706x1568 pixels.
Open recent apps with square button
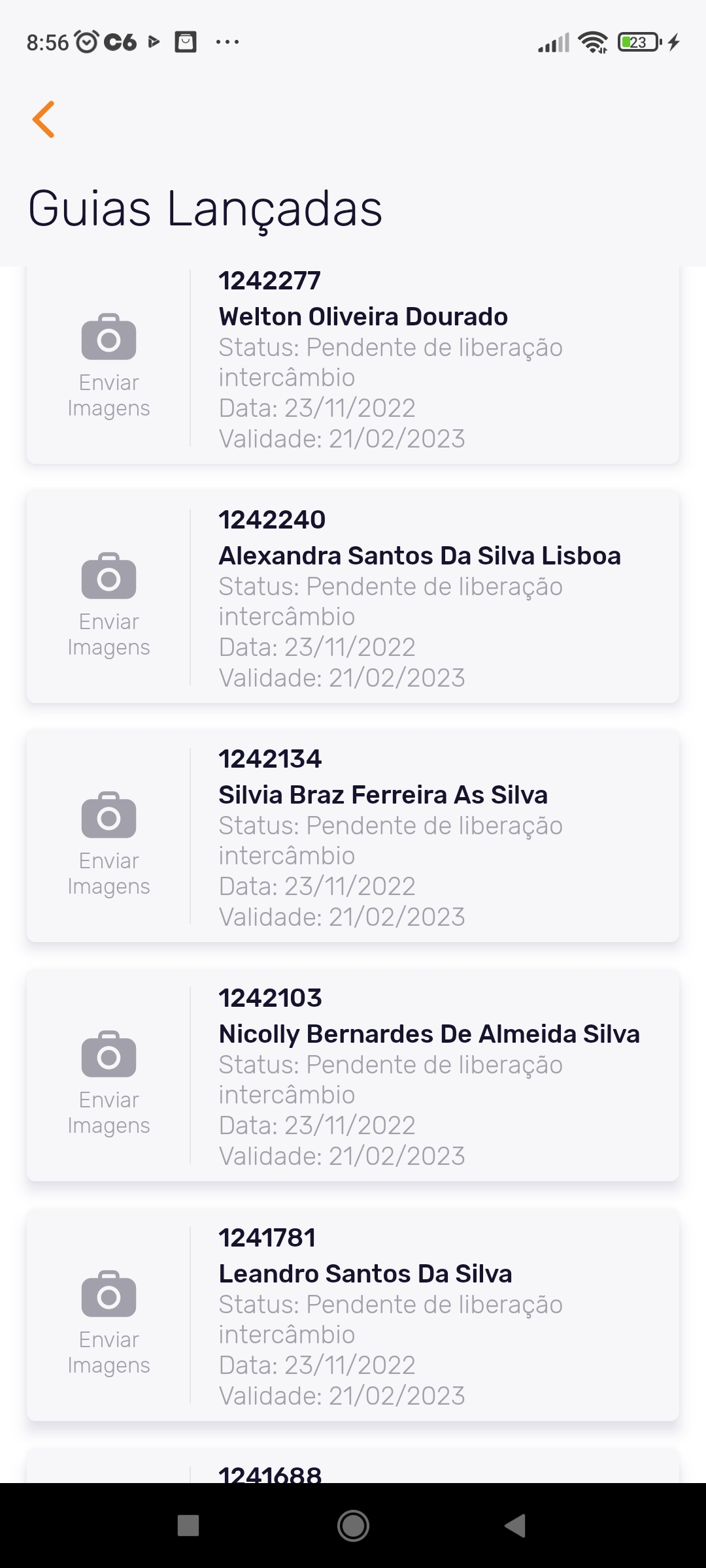(x=188, y=1526)
